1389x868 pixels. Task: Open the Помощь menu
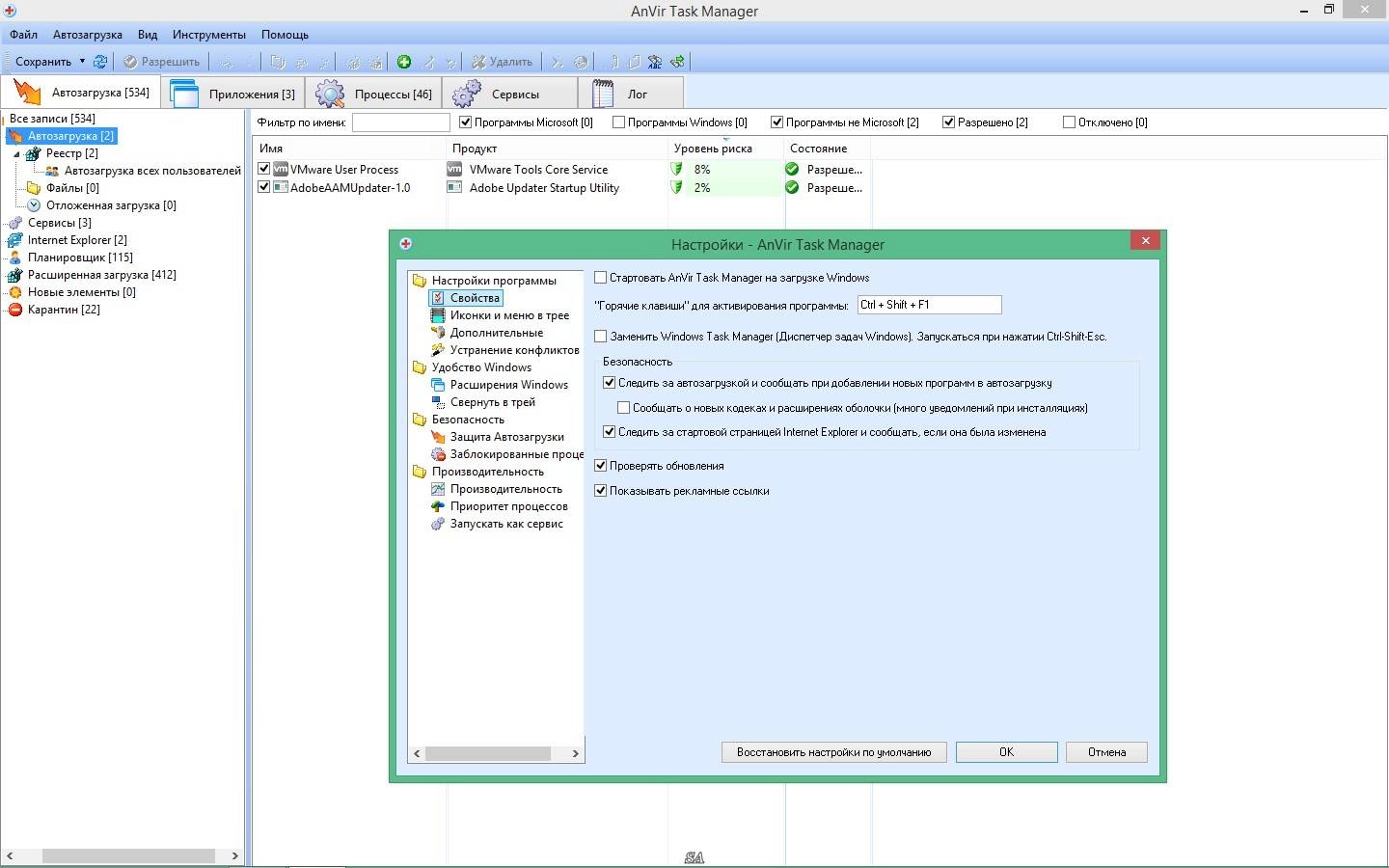tap(285, 35)
